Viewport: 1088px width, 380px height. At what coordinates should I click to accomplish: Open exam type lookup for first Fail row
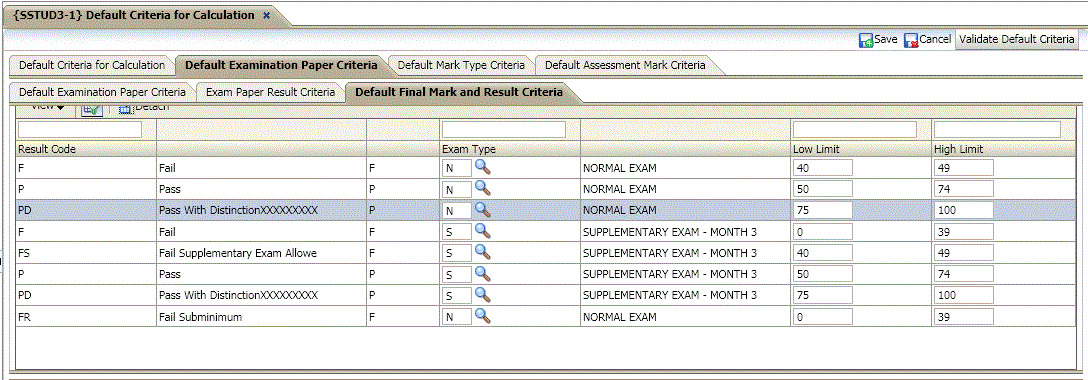point(483,167)
